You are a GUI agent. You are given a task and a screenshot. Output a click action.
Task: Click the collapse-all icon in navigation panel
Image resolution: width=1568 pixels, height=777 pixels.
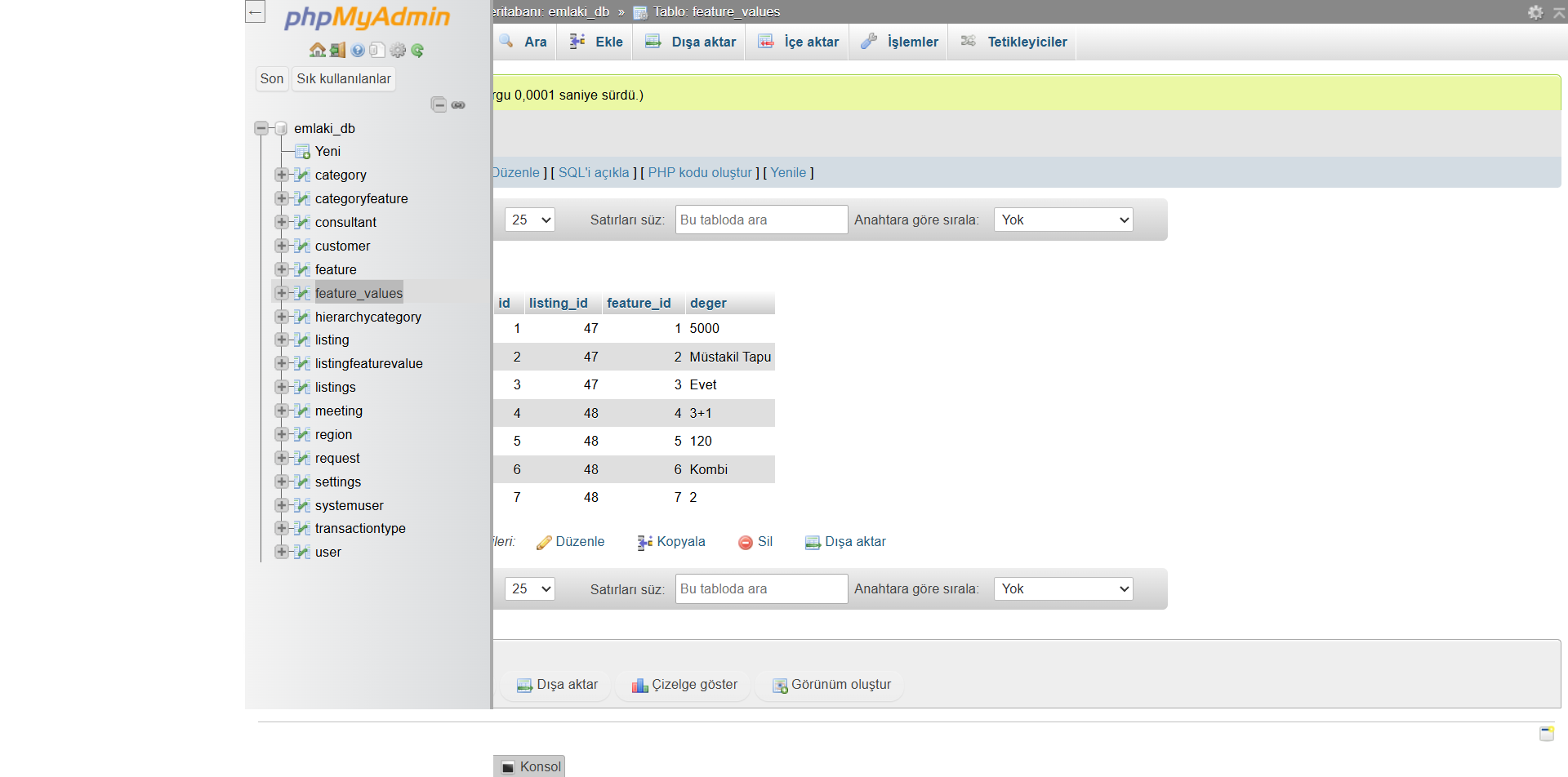[x=439, y=104]
